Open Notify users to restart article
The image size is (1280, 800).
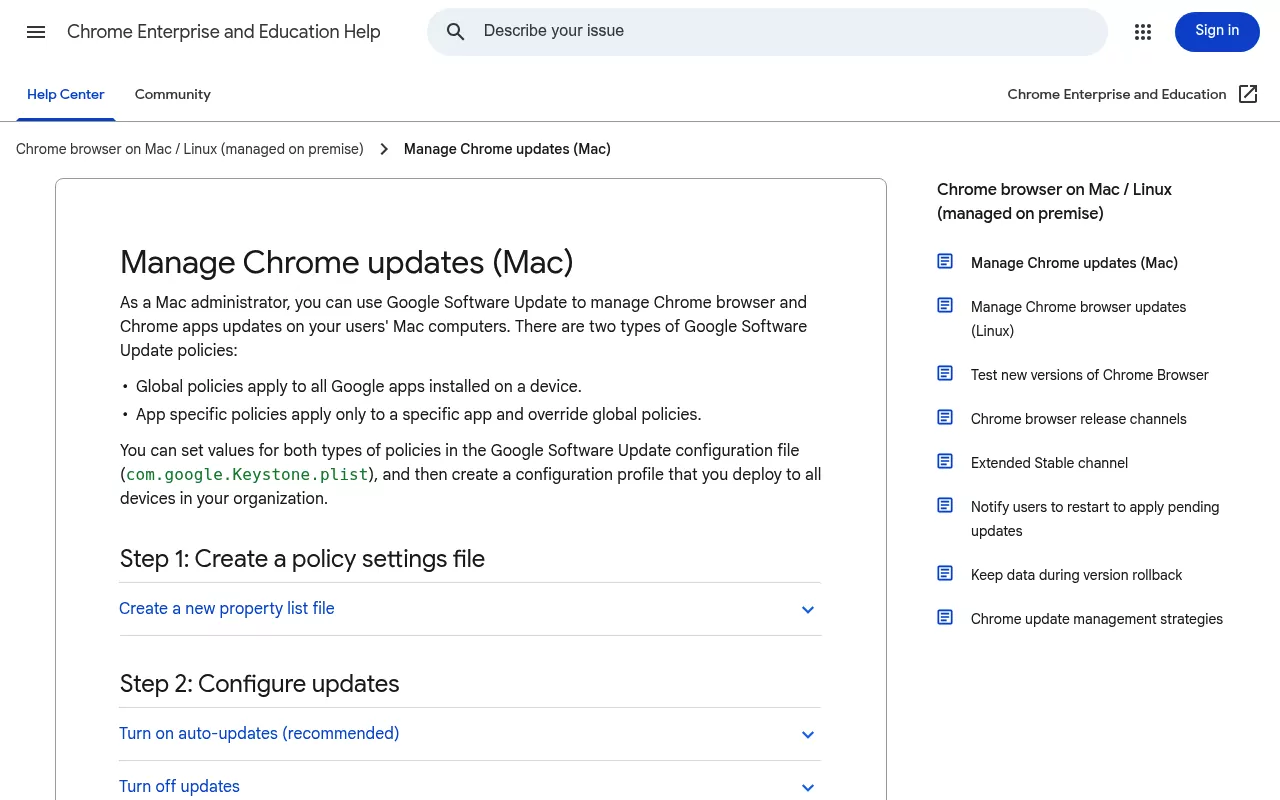[x=1095, y=519]
